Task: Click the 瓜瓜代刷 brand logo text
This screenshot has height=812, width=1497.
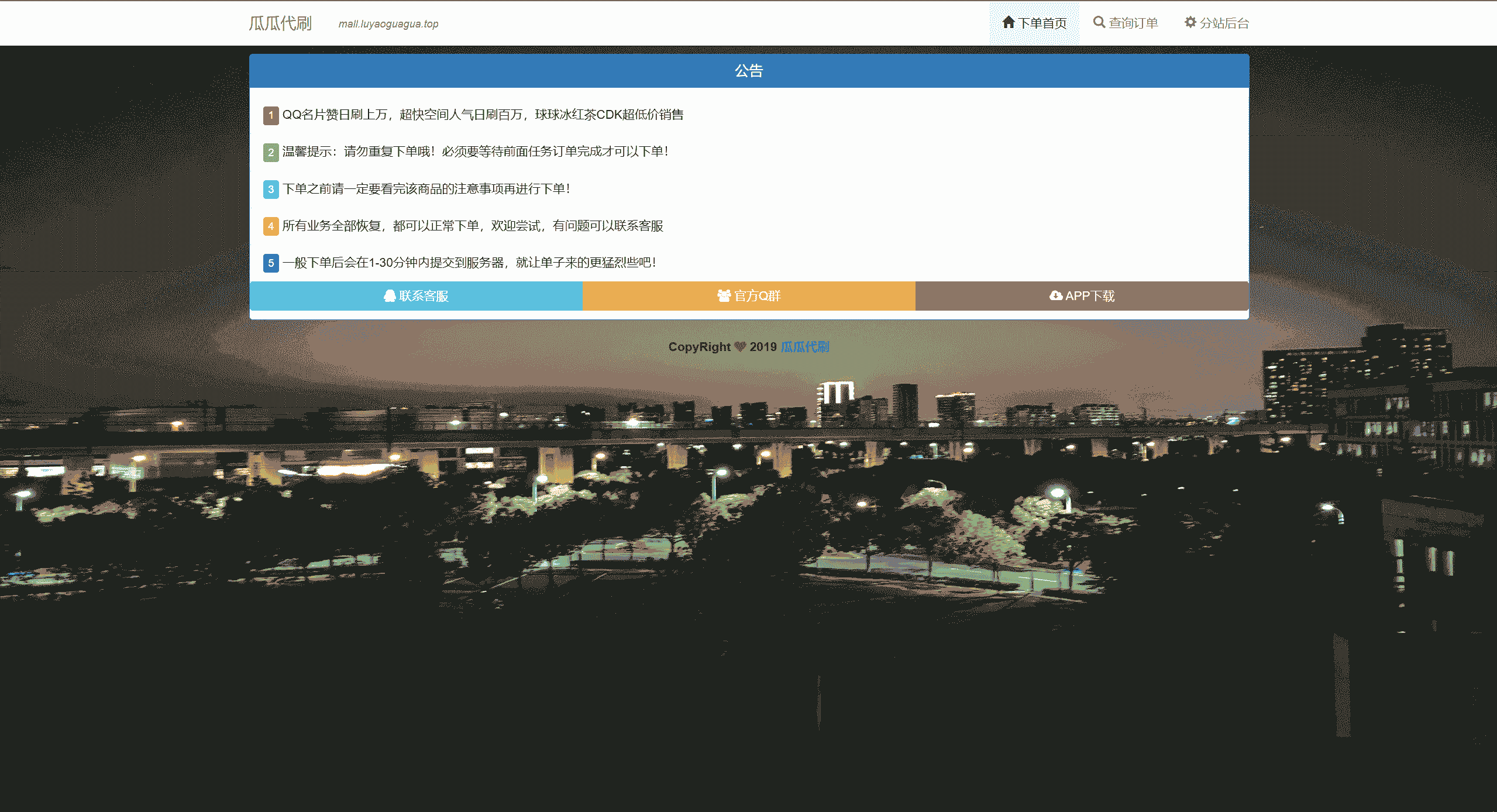Action: click(280, 23)
